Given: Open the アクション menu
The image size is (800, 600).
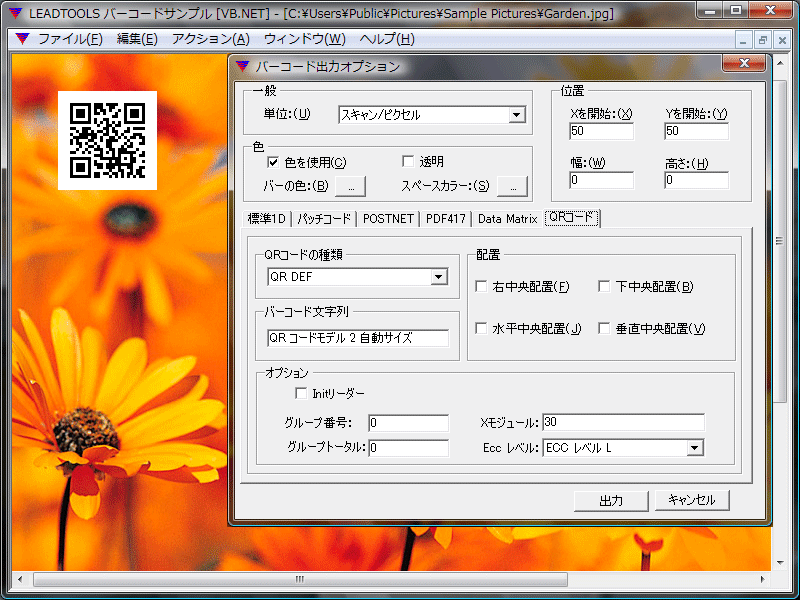Looking at the screenshot, I should 209,39.
